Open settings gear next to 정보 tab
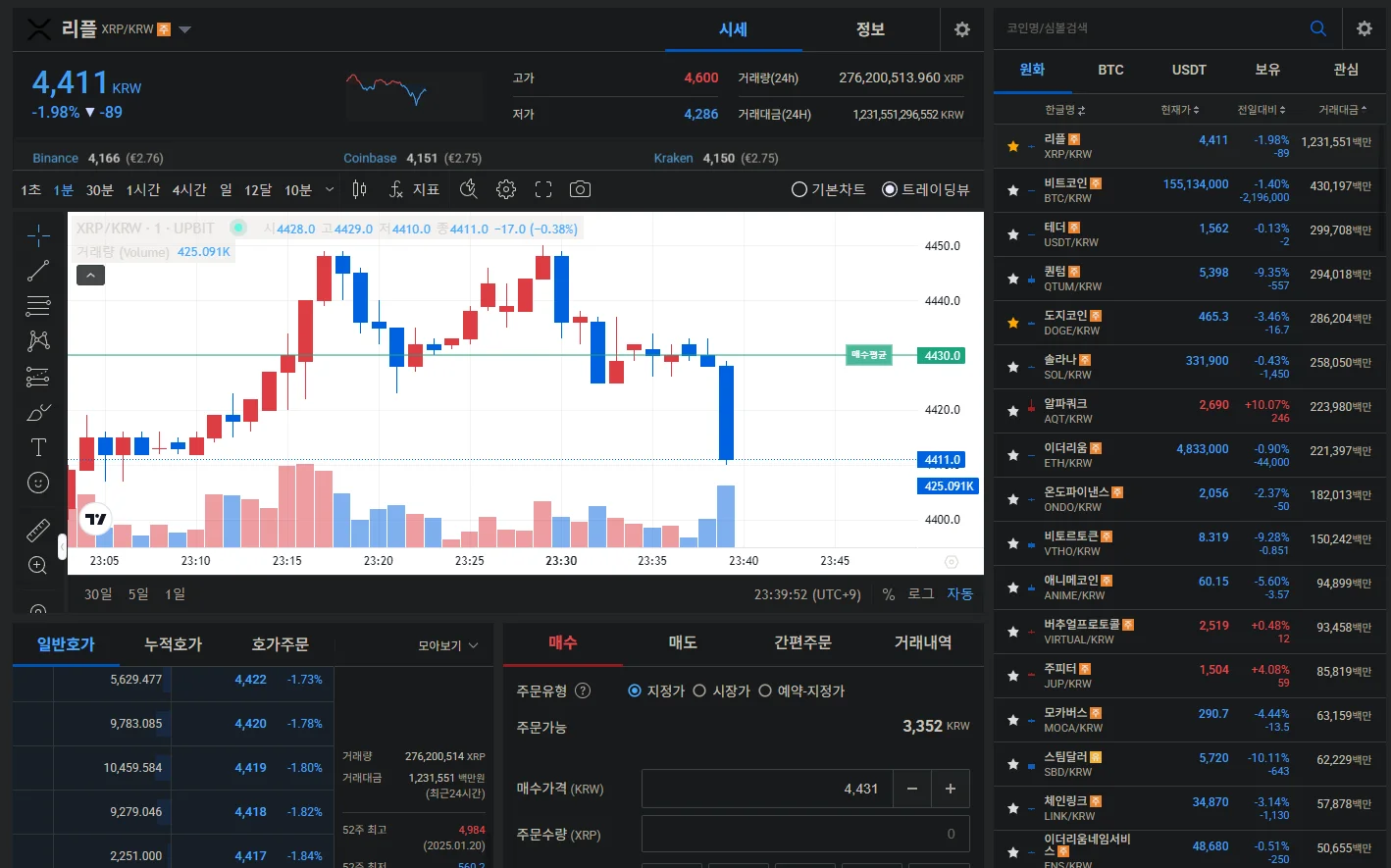This screenshot has height=868, width=1391. [962, 29]
